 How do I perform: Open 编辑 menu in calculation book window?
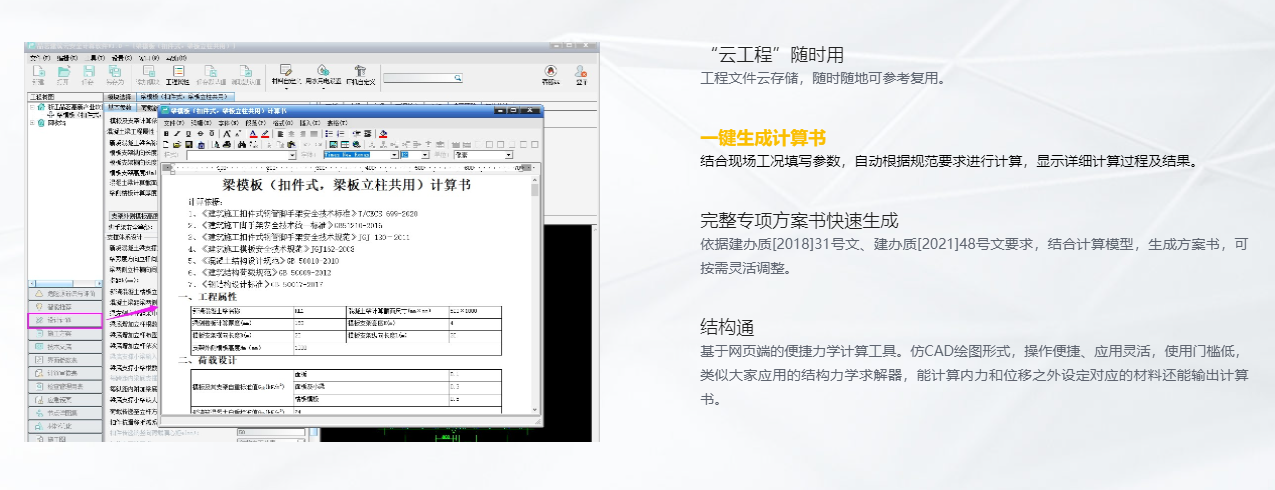click(x=200, y=123)
